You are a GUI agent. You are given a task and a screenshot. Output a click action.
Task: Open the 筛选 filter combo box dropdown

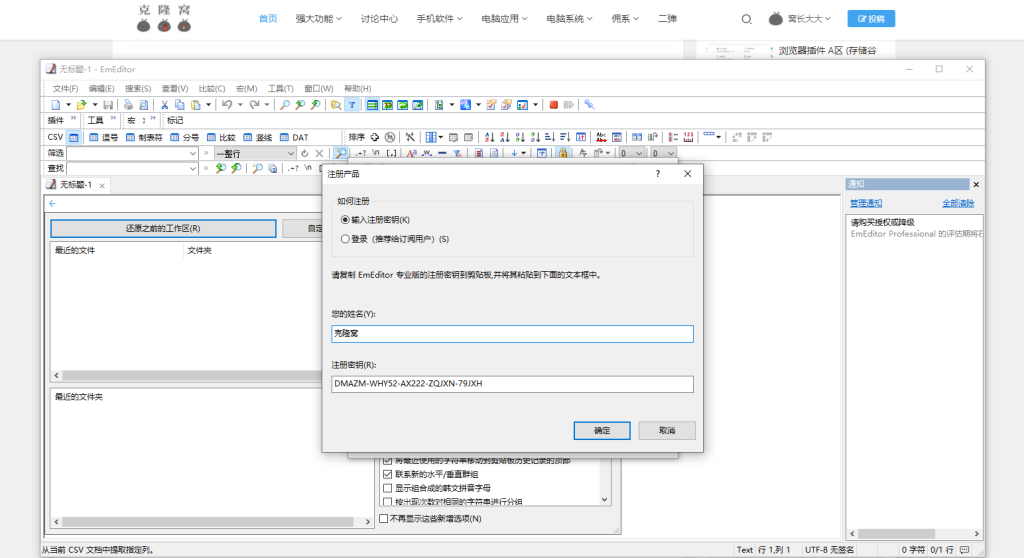(x=193, y=153)
